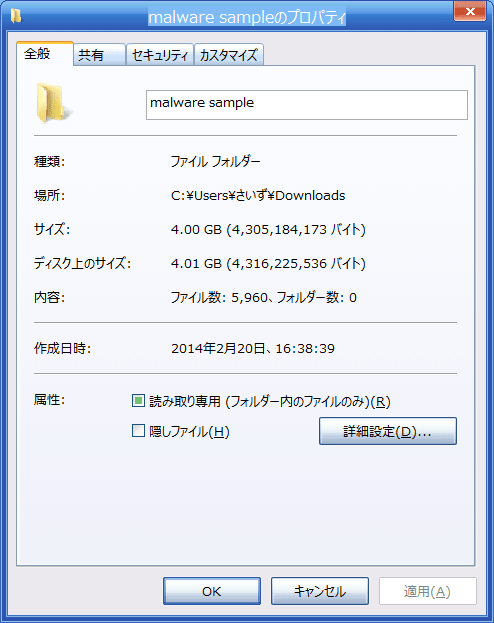494x623 pixels.
Task: Click the location path C:¥Users¥さいず¥Downloads
Action: click(258, 195)
